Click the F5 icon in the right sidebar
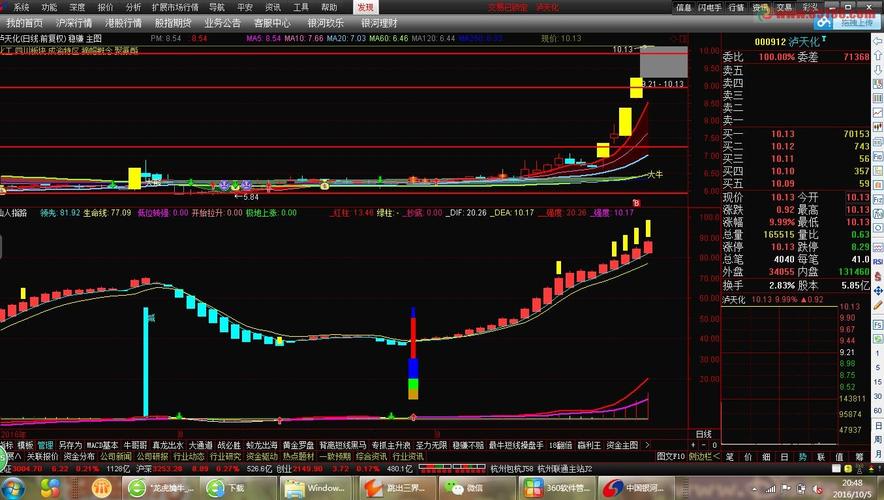 878,325
